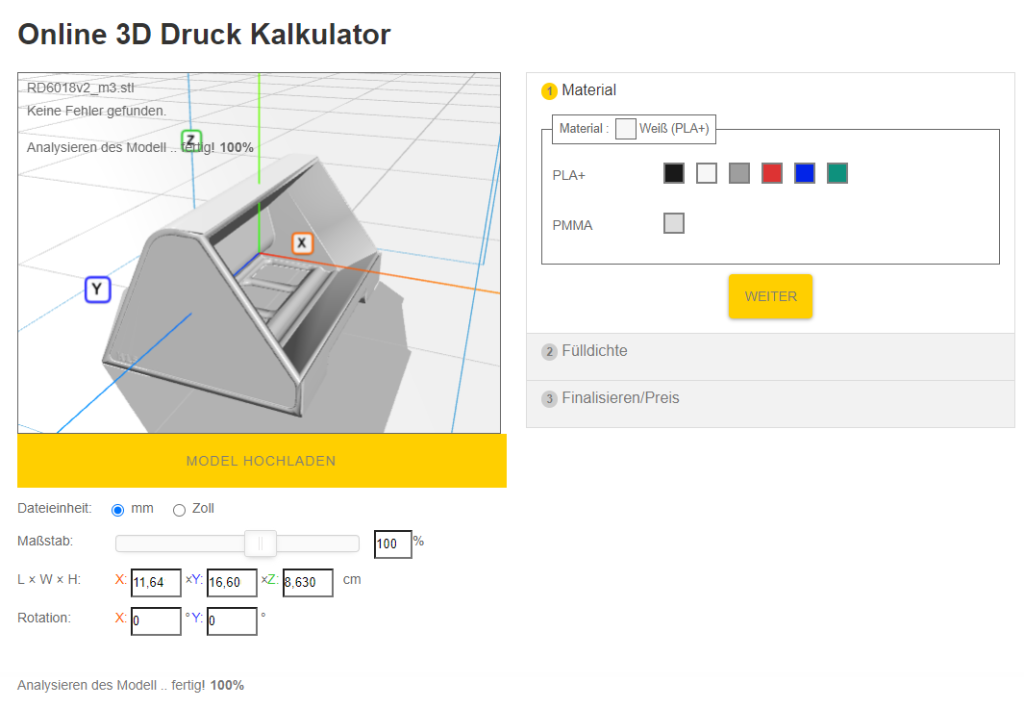Click the X axis label in 3D viewer

coord(302,243)
